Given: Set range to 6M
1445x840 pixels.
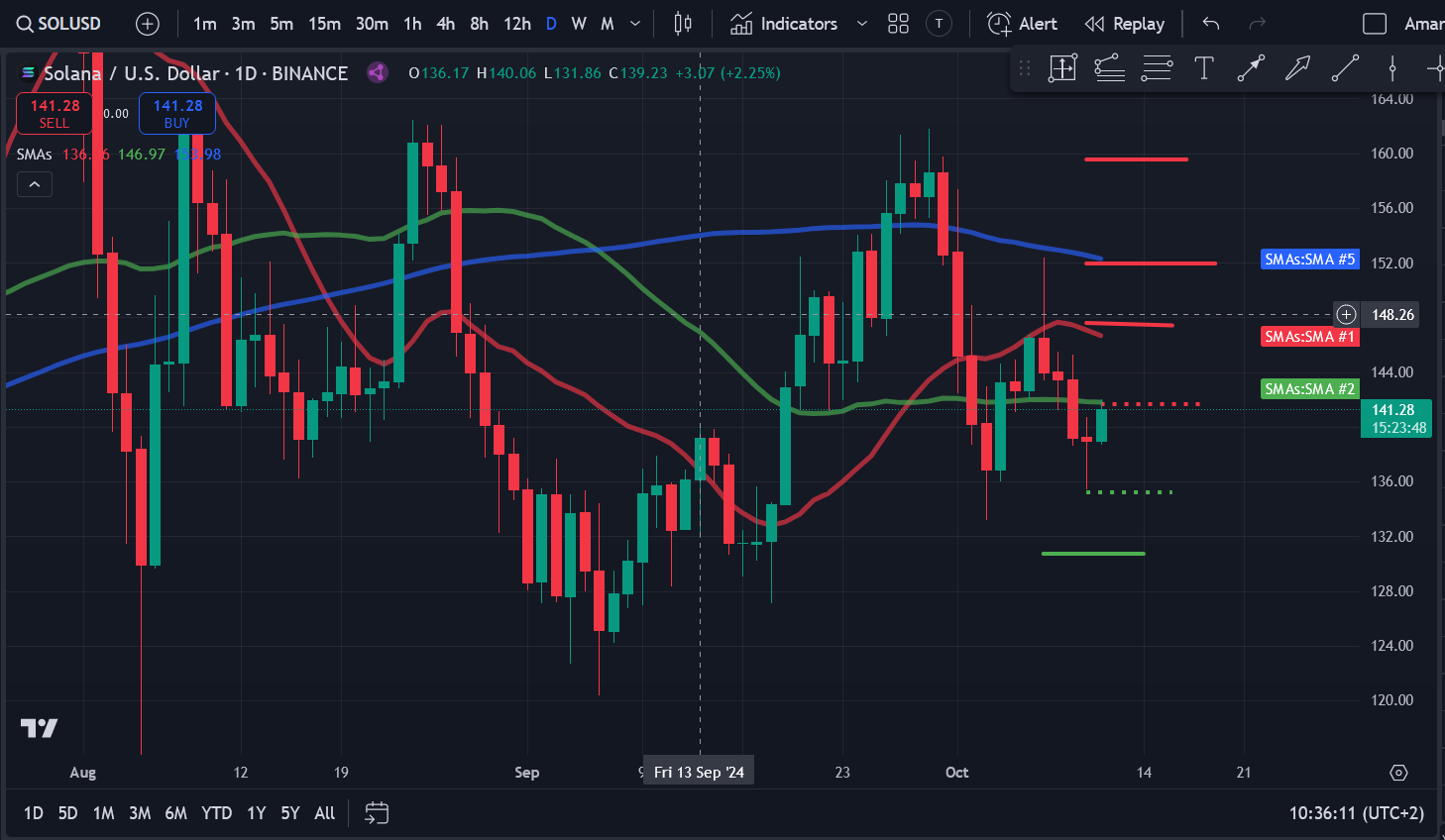Looking at the screenshot, I should 176,813.
